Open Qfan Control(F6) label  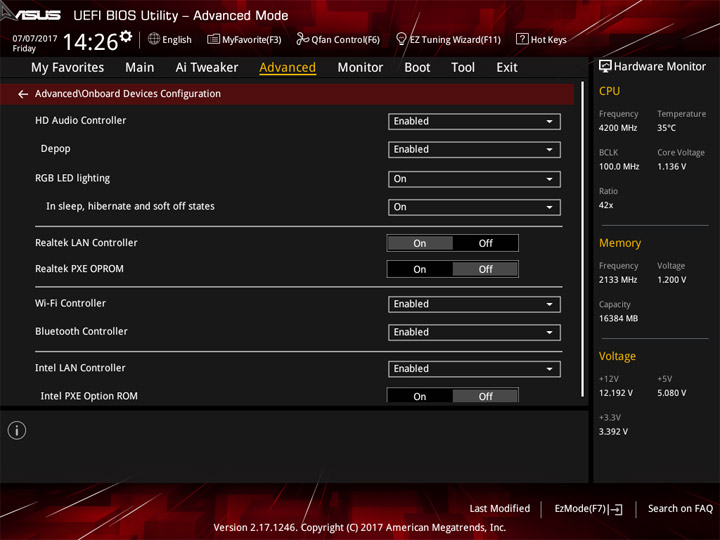[x=345, y=39]
